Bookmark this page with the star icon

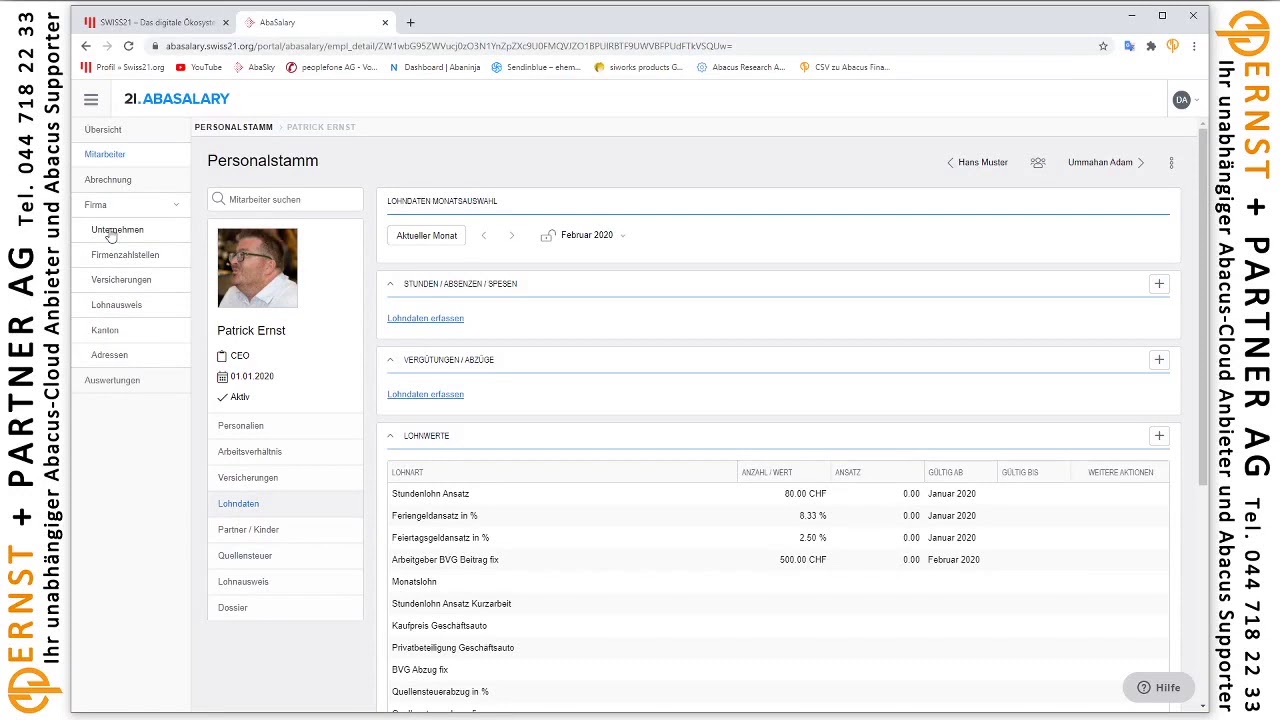1103,46
